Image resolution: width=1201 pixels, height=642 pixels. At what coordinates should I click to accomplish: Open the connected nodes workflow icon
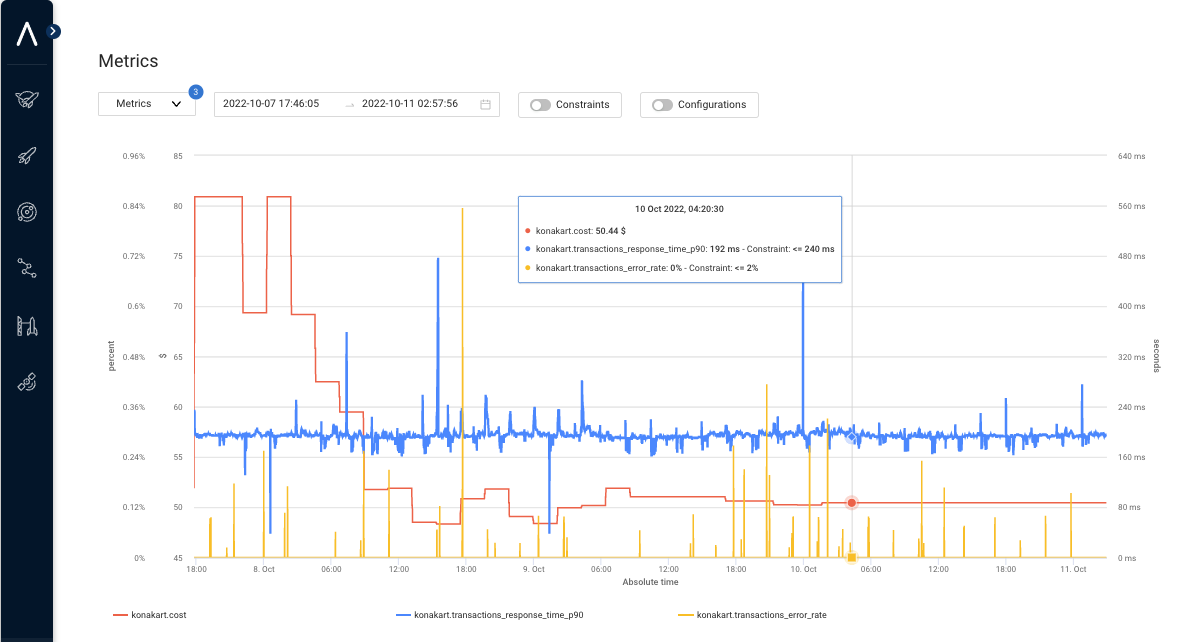click(x=27, y=267)
